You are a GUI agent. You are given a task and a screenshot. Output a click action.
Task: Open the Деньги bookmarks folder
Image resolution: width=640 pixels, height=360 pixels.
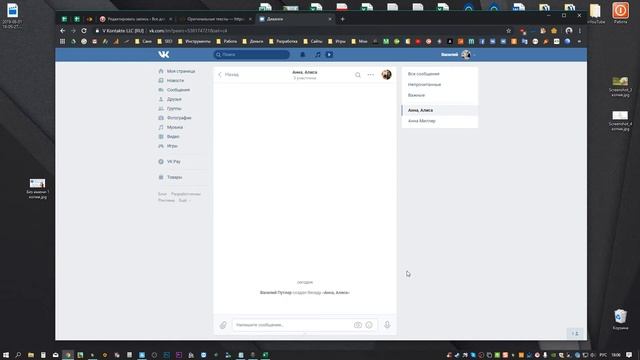pos(253,41)
